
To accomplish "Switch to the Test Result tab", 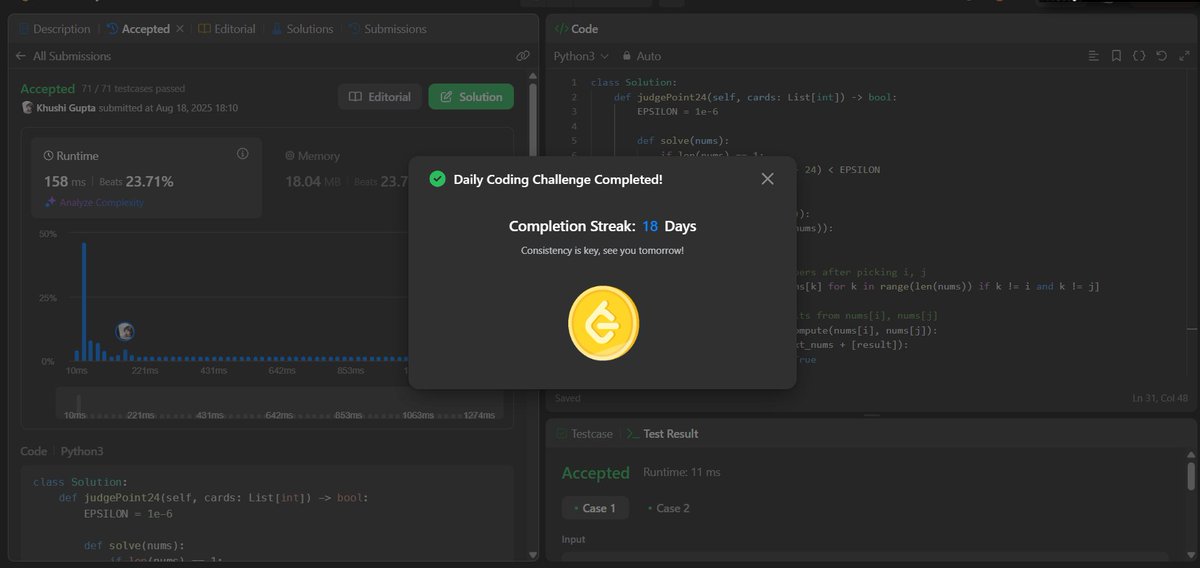I will click(x=661, y=434).
